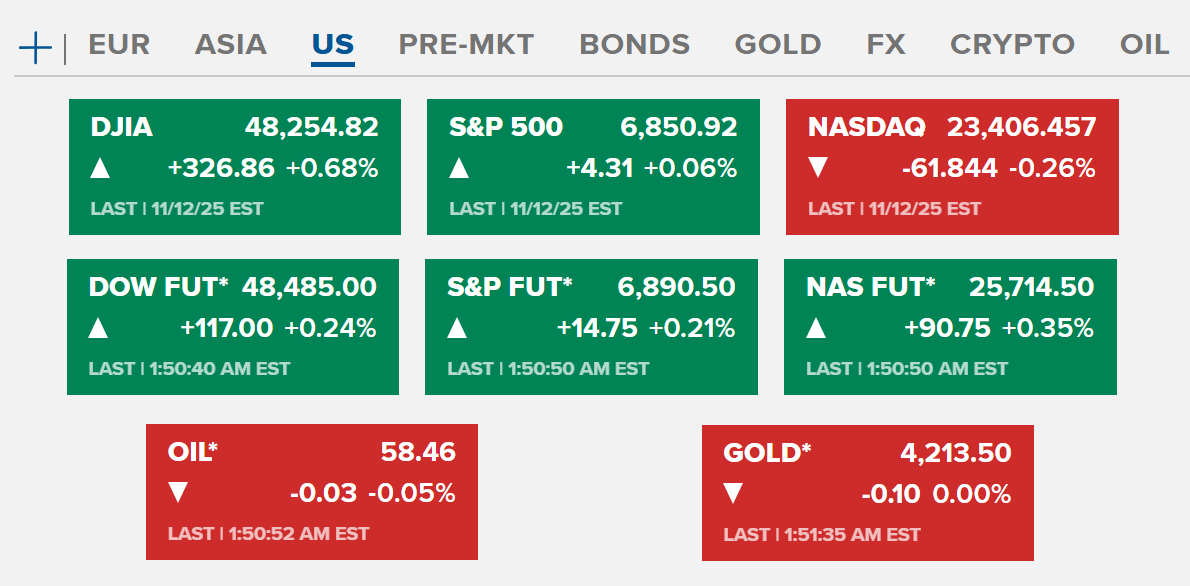Click the NASDAQ down-arrow triangle icon
Image resolution: width=1190 pixels, height=586 pixels.
coord(818,168)
